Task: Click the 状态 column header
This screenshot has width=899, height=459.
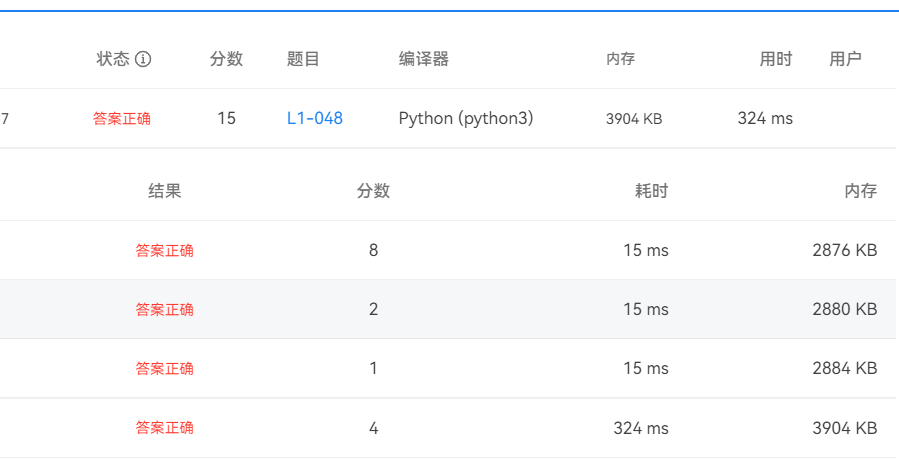Action: click(113, 59)
